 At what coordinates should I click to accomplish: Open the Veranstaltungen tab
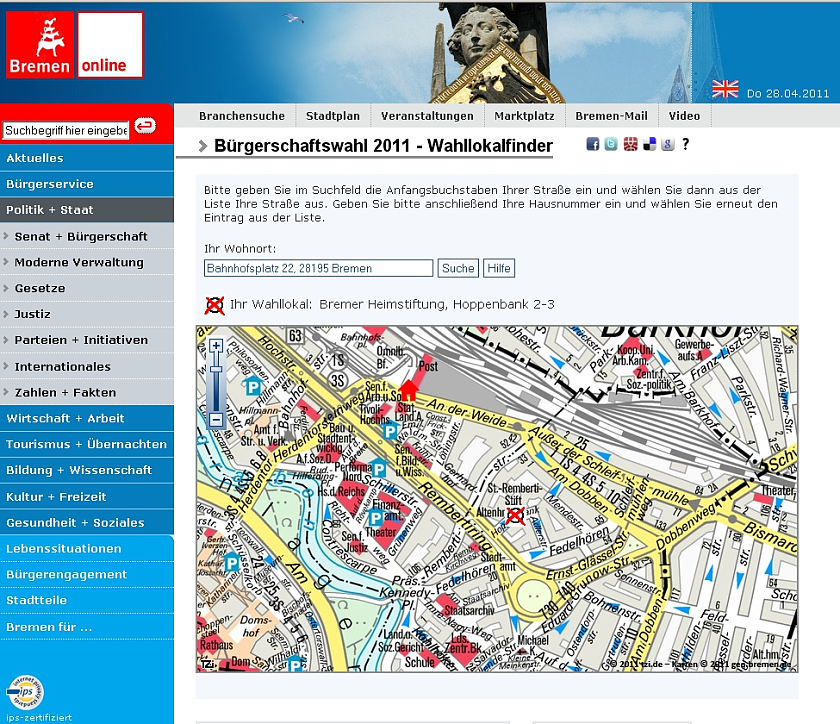427,116
